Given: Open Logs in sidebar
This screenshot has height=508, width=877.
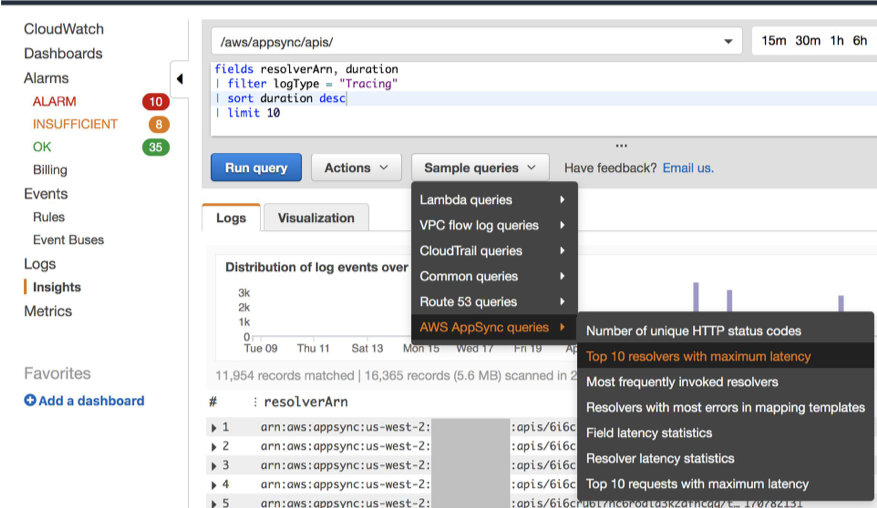Looking at the screenshot, I should click(x=40, y=264).
